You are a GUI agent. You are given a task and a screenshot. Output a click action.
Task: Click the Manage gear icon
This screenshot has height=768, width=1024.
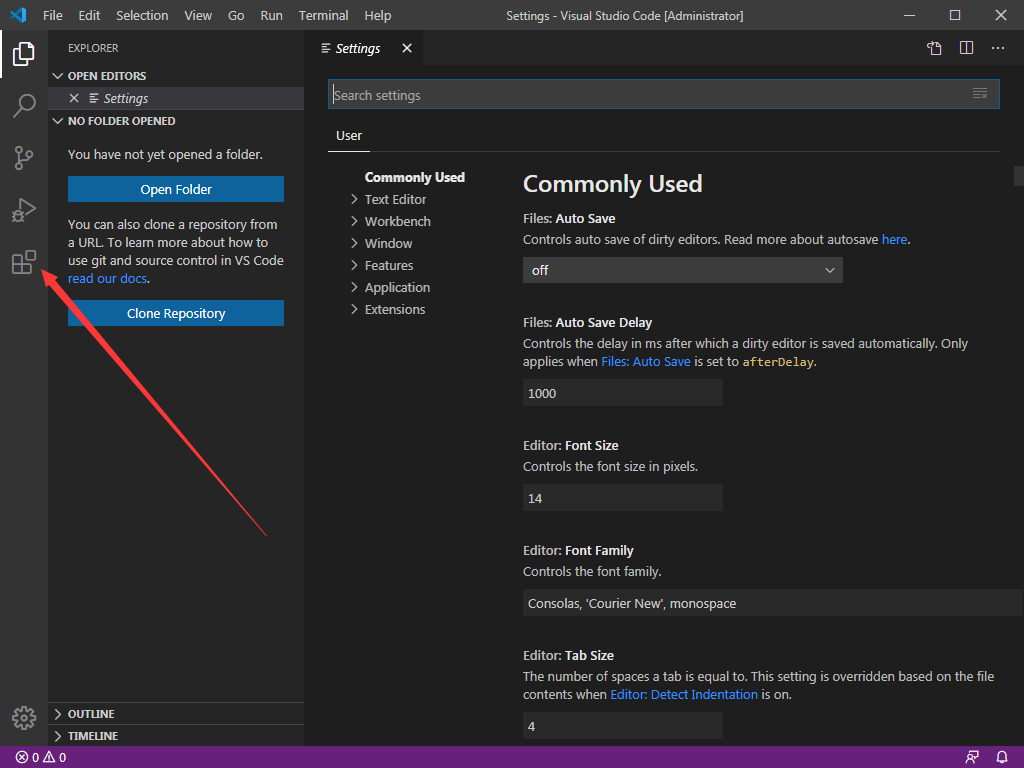23,717
